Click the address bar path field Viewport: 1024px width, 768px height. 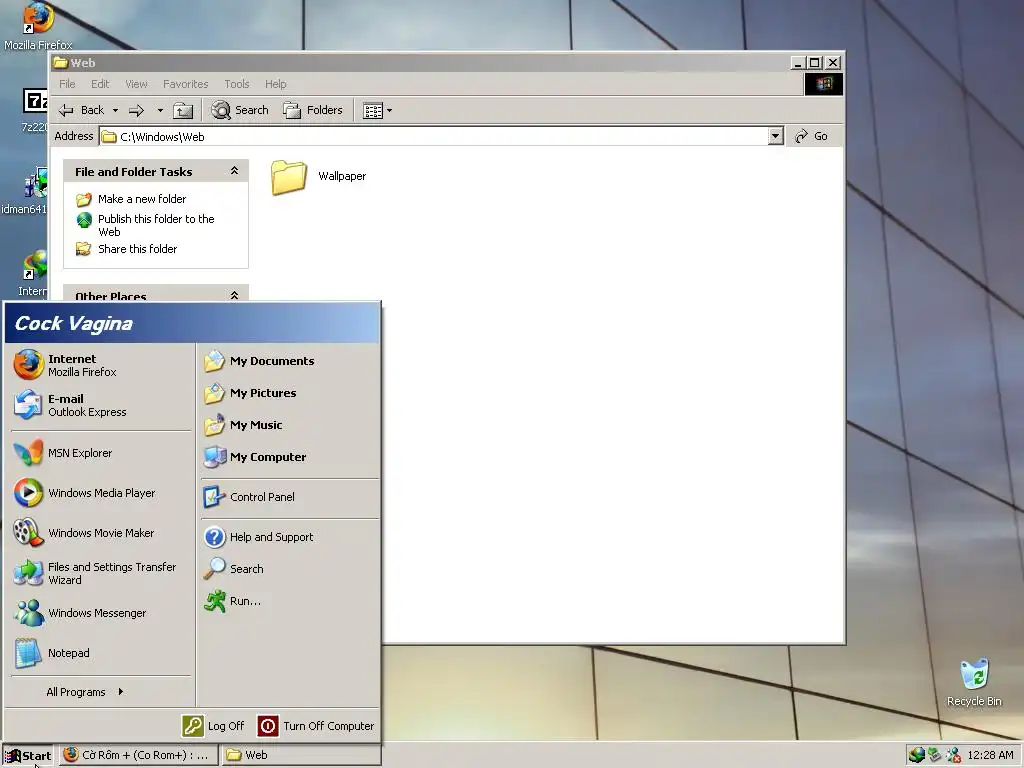pyautogui.click(x=434, y=136)
